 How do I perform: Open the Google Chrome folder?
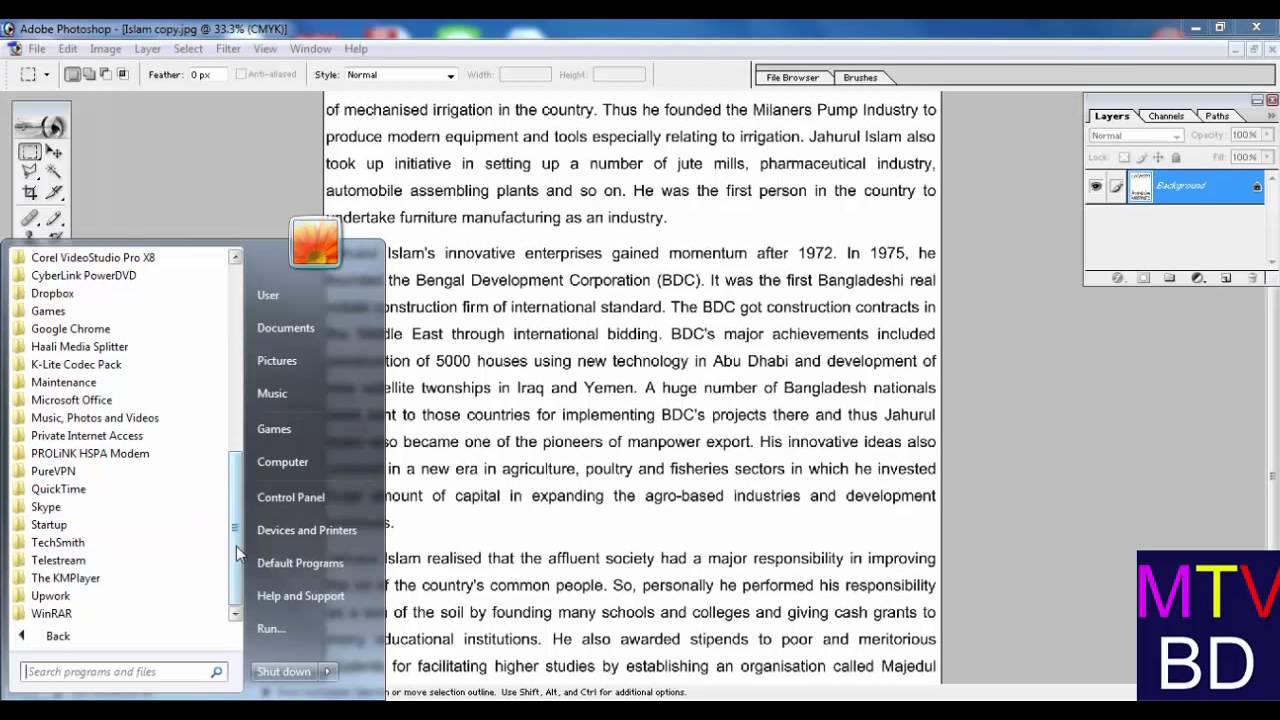click(x=70, y=329)
